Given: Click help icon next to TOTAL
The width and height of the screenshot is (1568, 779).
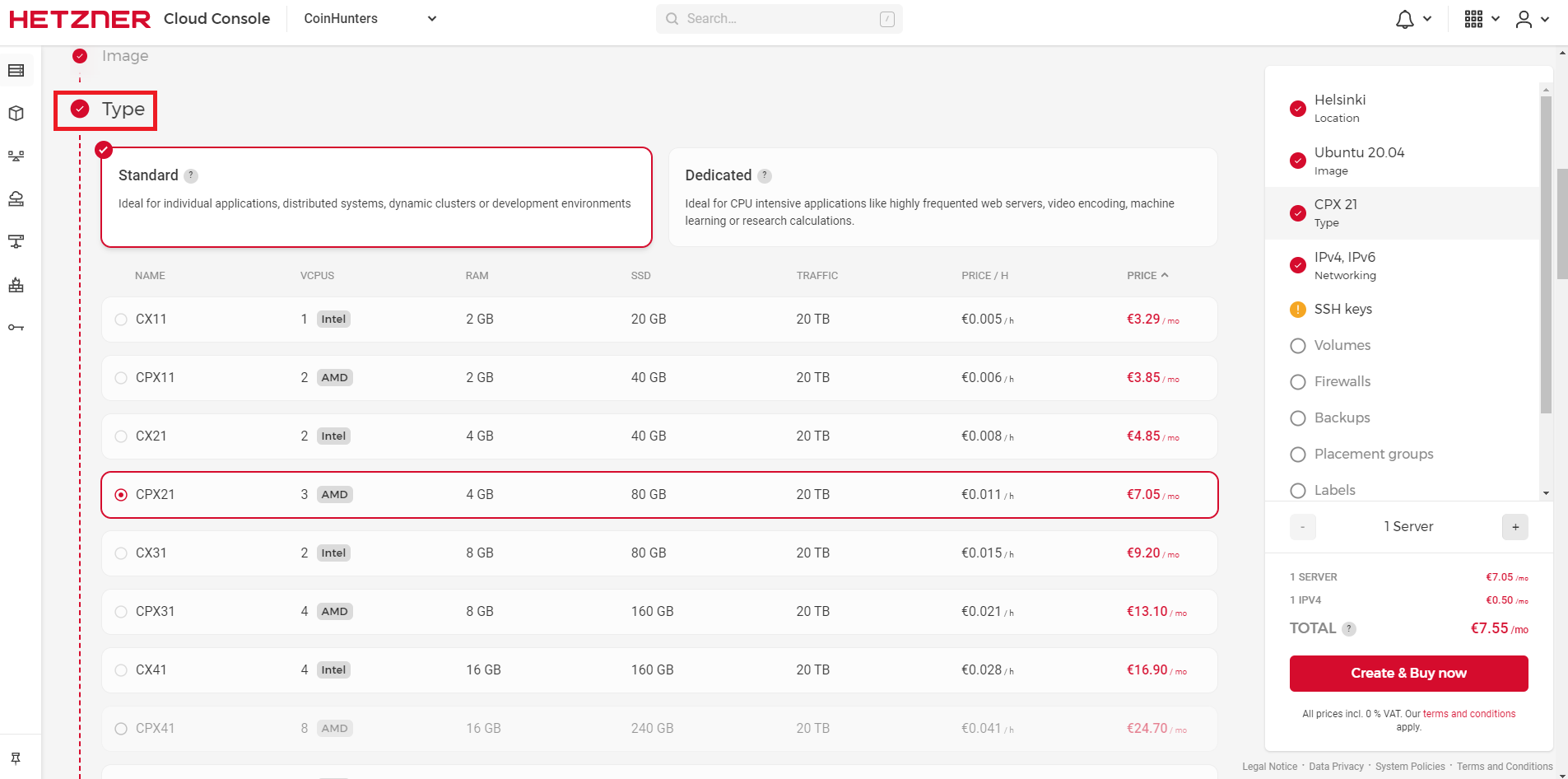Looking at the screenshot, I should click(x=1349, y=629).
